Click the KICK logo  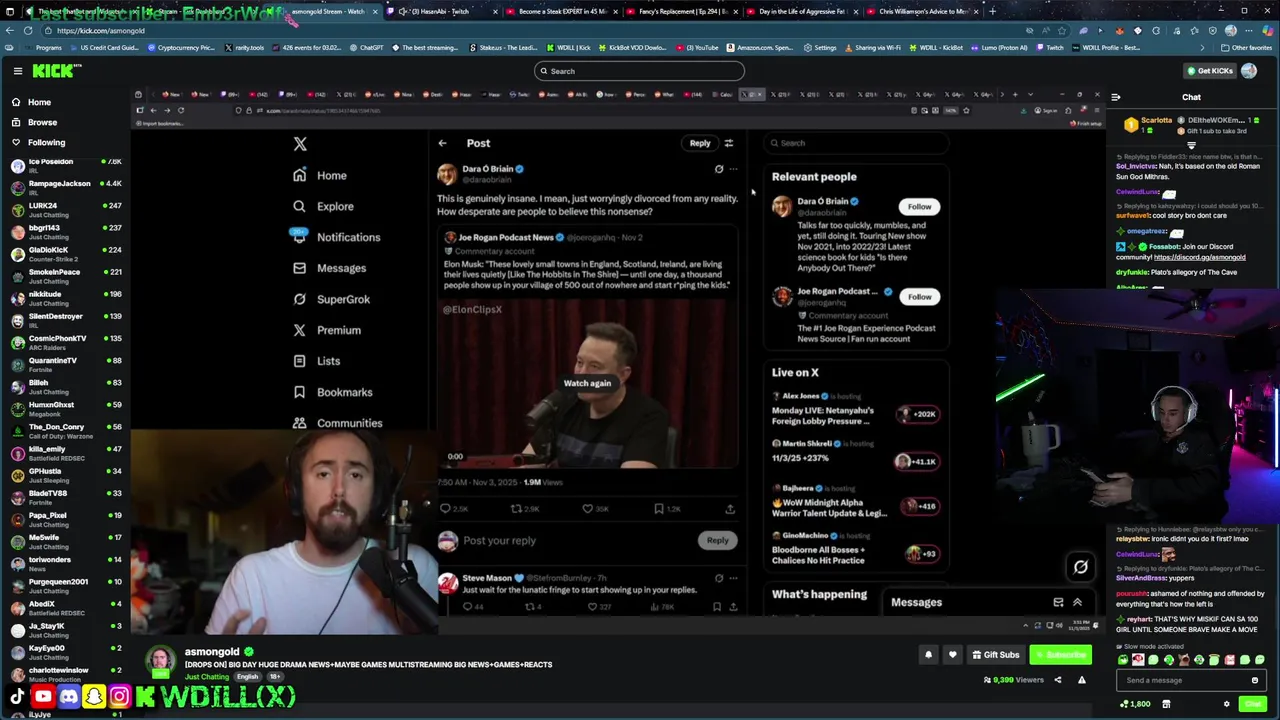click(x=57, y=71)
